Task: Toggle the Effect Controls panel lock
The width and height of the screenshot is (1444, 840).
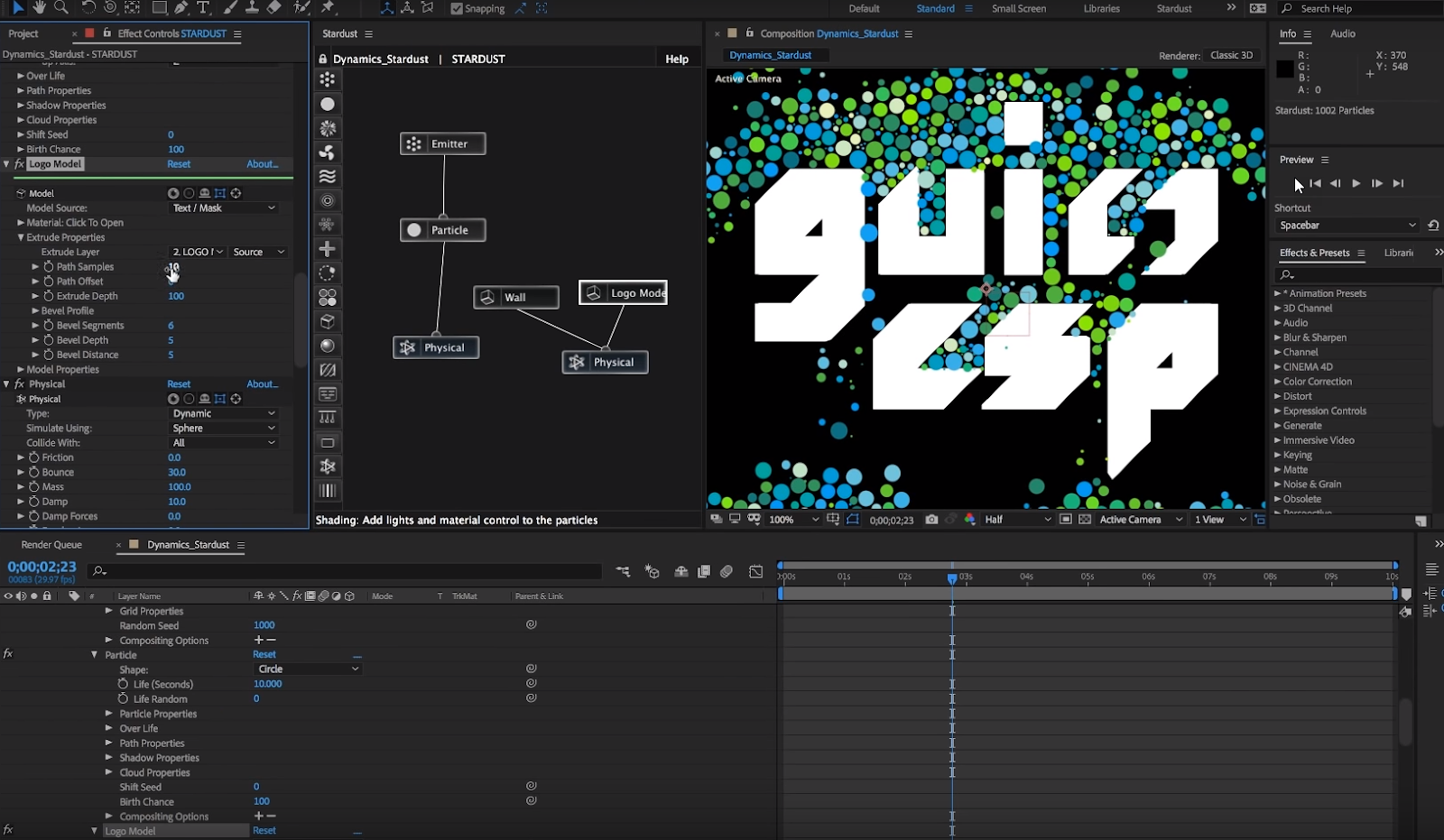Action: click(107, 32)
